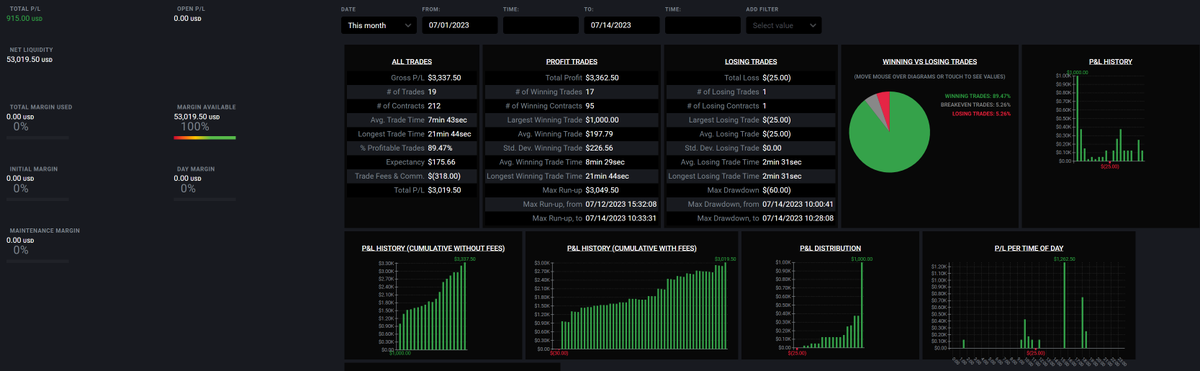Click the empty Time field after To date
The image size is (1200, 371).
(x=702, y=25)
